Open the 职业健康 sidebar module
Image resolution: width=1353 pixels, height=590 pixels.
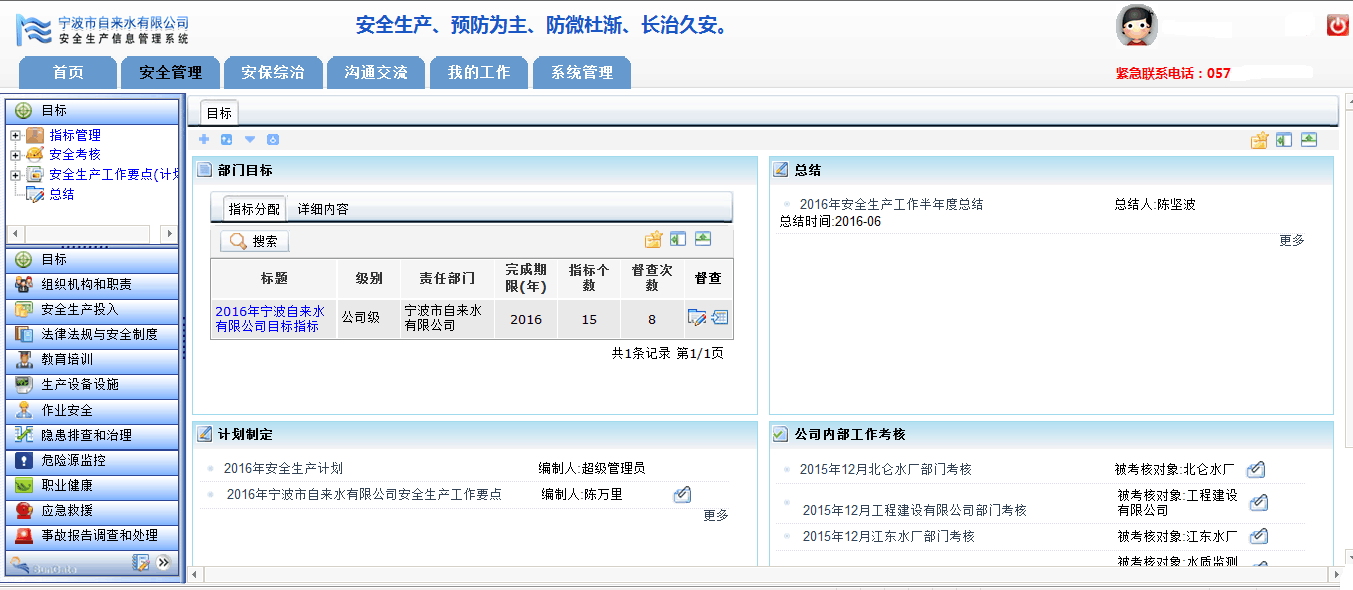[x=92, y=486]
